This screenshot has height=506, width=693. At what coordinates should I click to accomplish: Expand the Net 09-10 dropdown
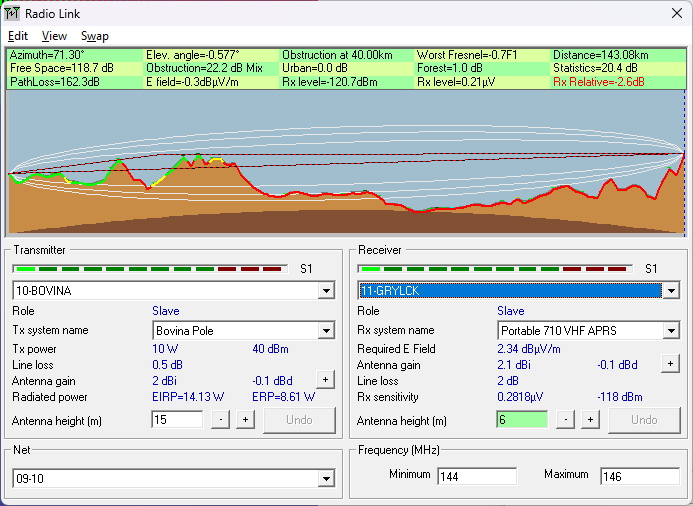[326, 478]
